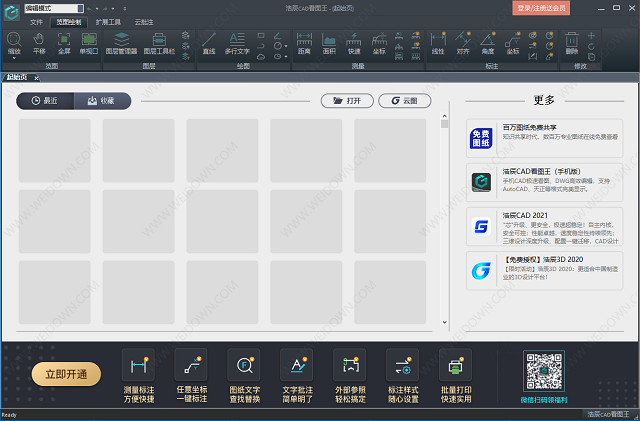The height and width of the screenshot is (421, 640).
Task: Open the 浩辰CAD看图王 (手机版) card
Action: [544, 183]
